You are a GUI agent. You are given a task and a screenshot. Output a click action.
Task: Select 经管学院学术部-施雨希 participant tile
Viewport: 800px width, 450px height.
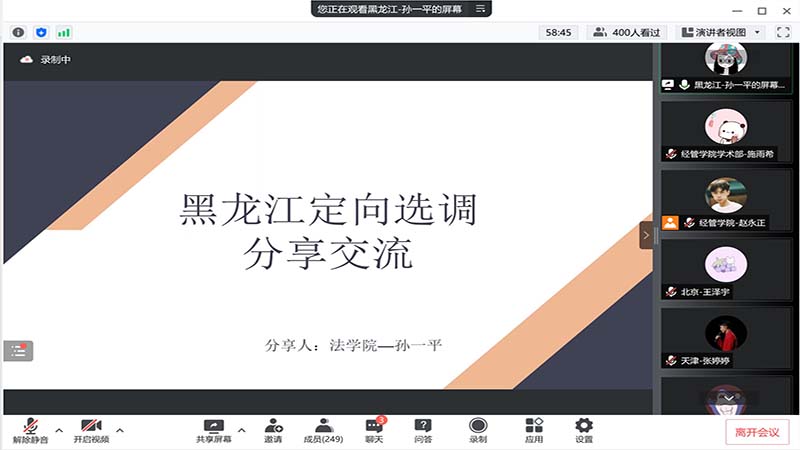pos(726,131)
